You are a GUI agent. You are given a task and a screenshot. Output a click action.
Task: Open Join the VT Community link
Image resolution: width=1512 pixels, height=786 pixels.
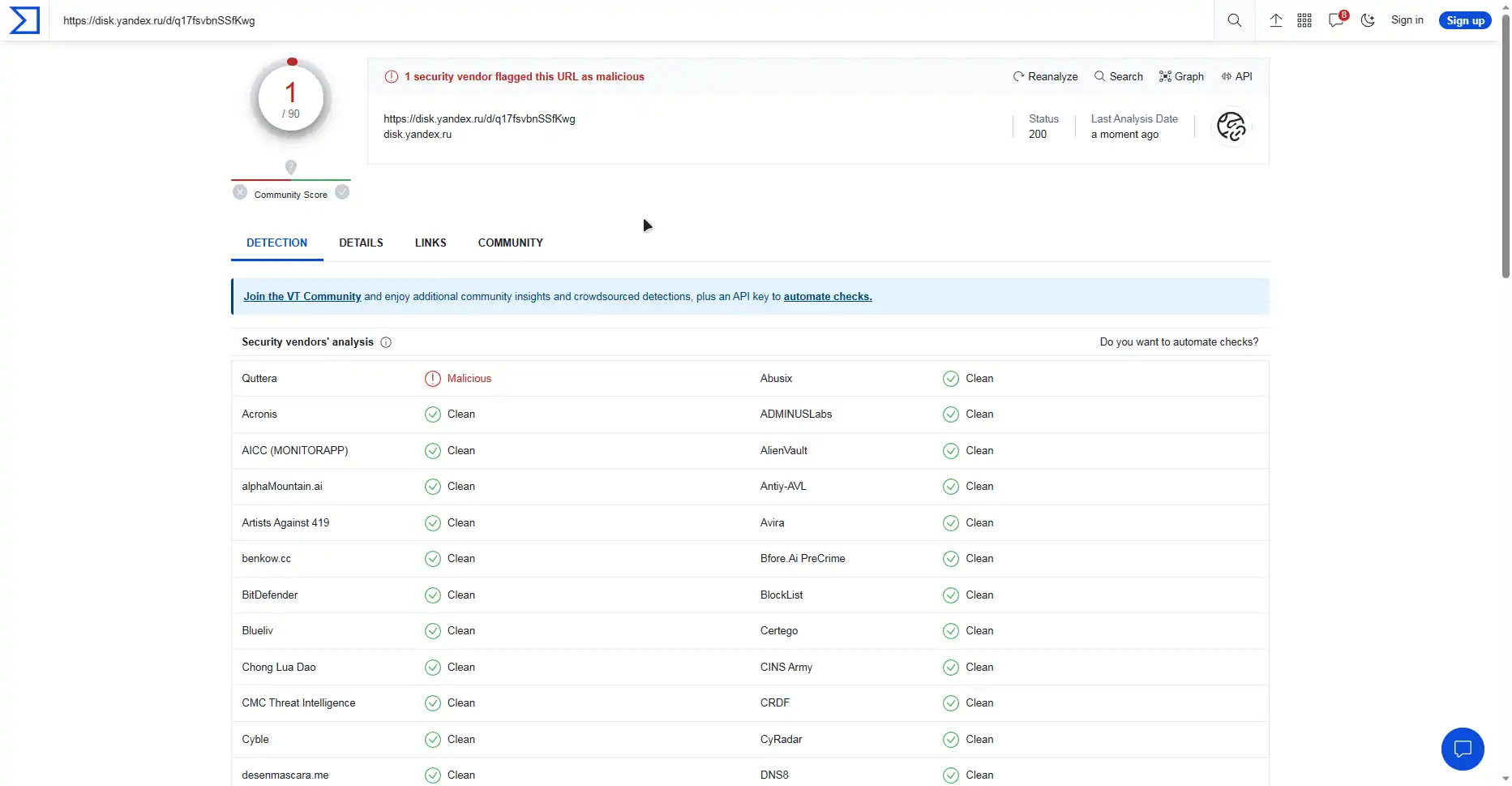point(302,297)
